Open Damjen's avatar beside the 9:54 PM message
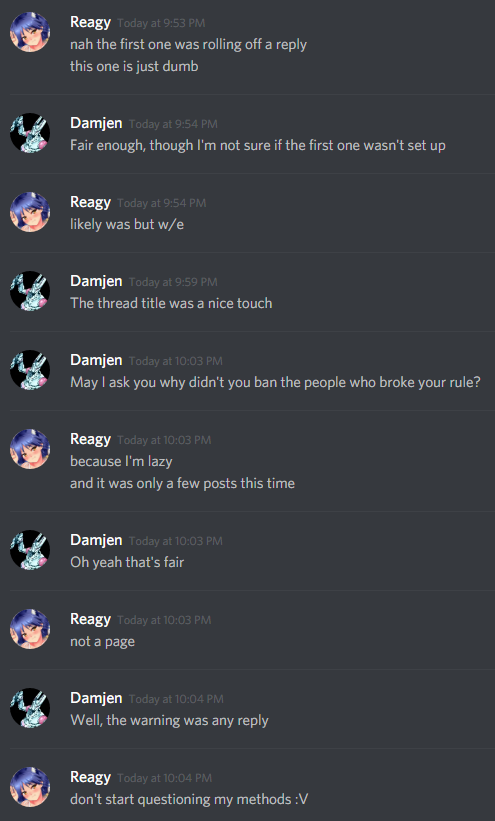495x821 pixels. click(30, 133)
